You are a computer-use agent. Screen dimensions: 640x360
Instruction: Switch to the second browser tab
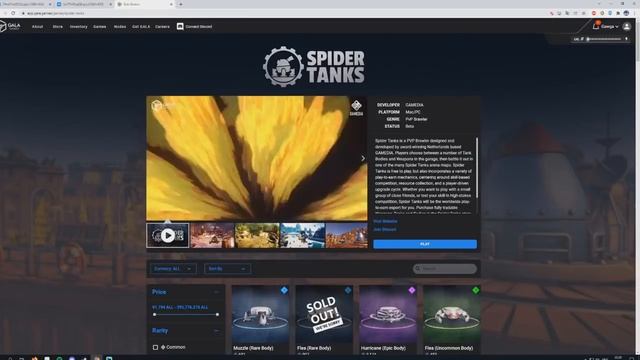pos(84,4)
